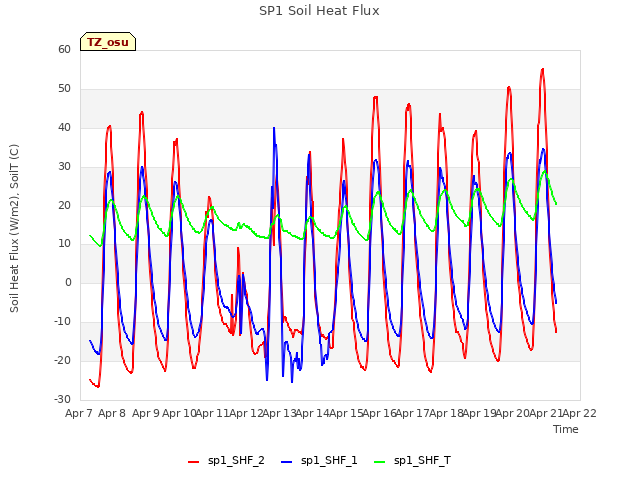Toggle the sp1_SHF_2 legend entry
The image size is (640, 480).
click(226, 461)
